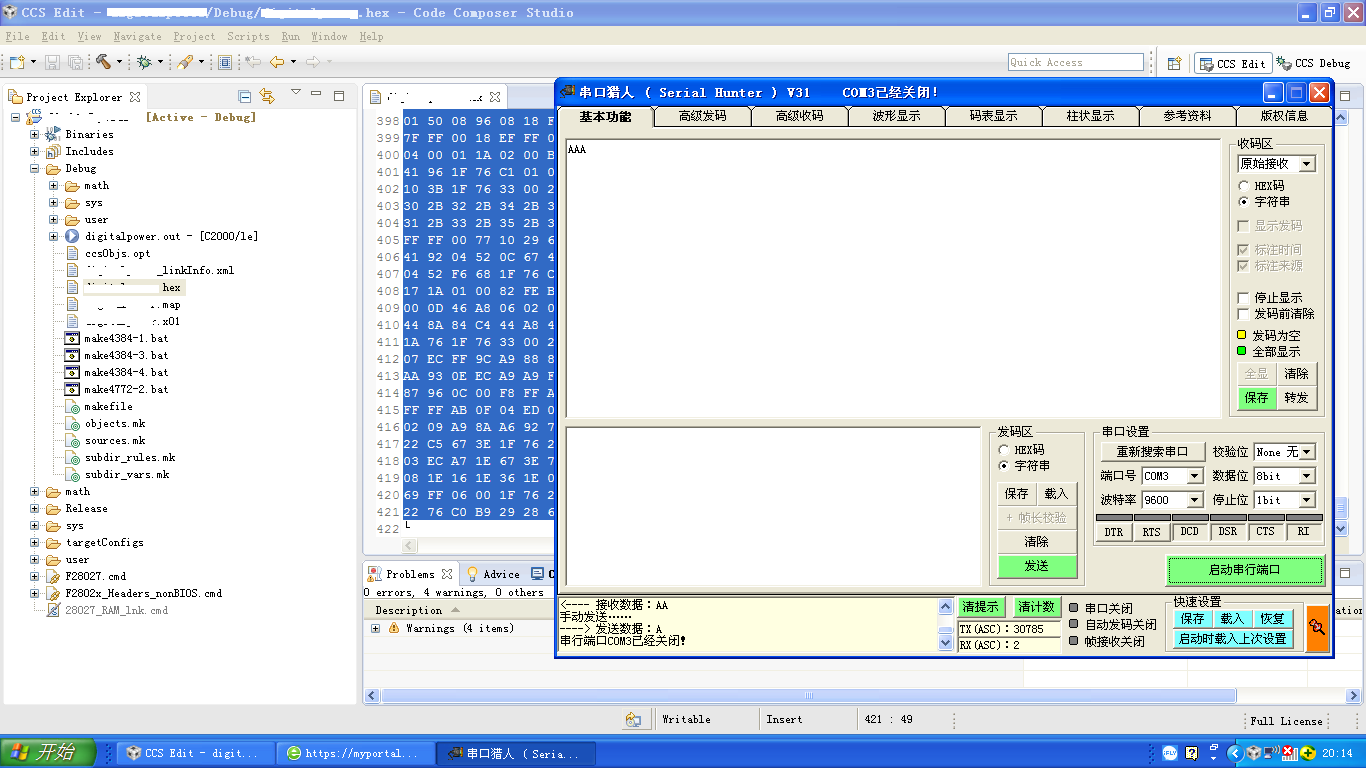This screenshot has width=1366, height=768.
Task: Click the yellow 发码为空 indicator
Action: [x=1242, y=335]
